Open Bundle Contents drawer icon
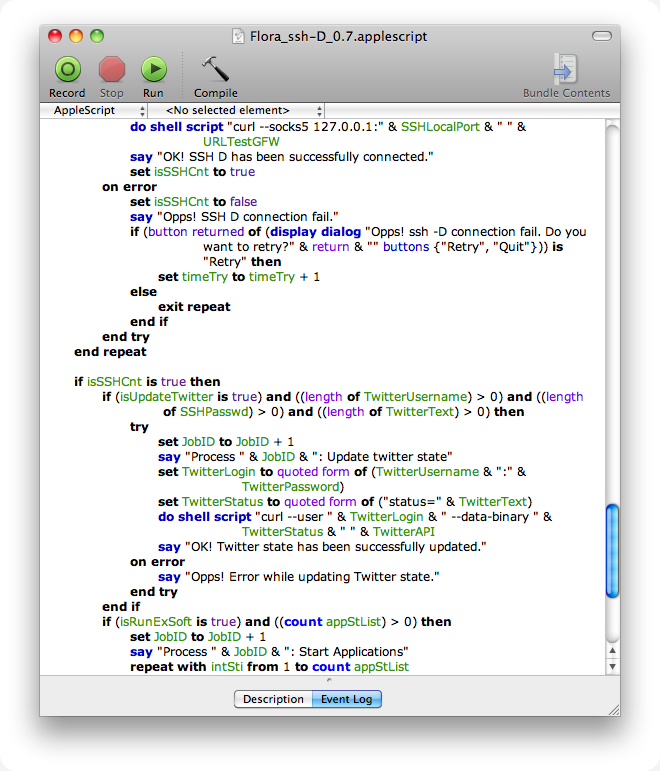The image size is (660, 771). point(566,69)
